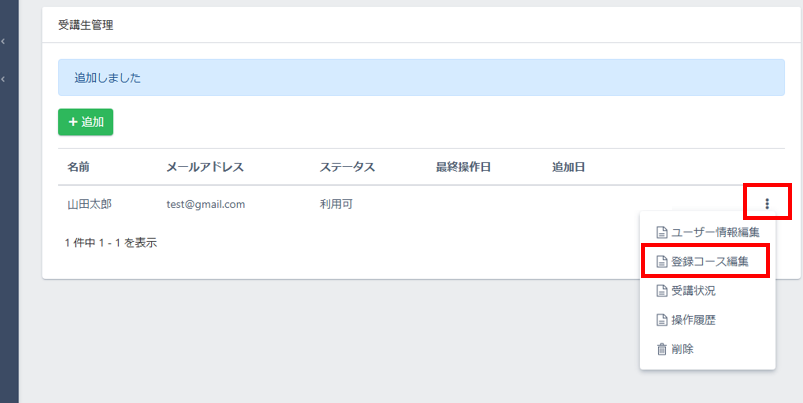Click the メールアドレス column header
803x403 pixels.
click(x=205, y=167)
